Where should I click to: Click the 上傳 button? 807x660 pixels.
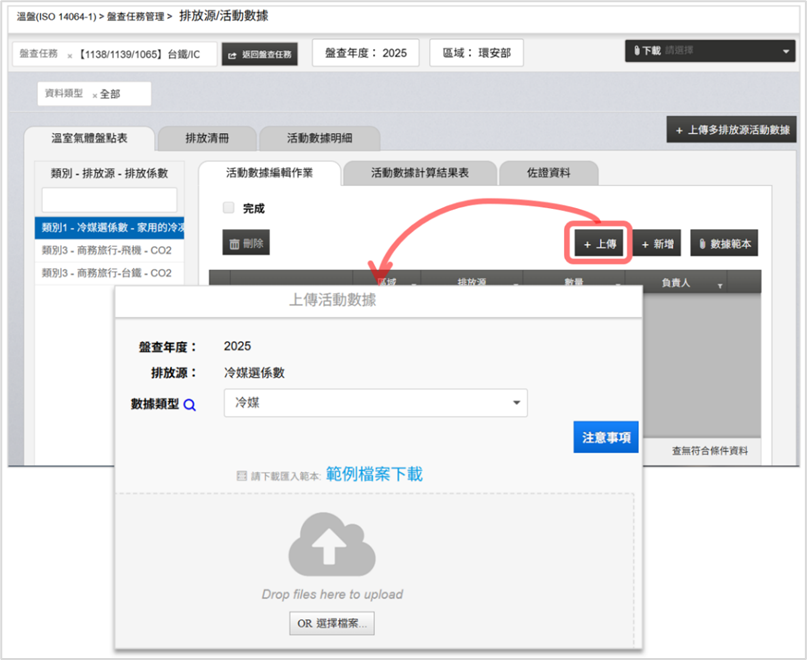coord(600,243)
